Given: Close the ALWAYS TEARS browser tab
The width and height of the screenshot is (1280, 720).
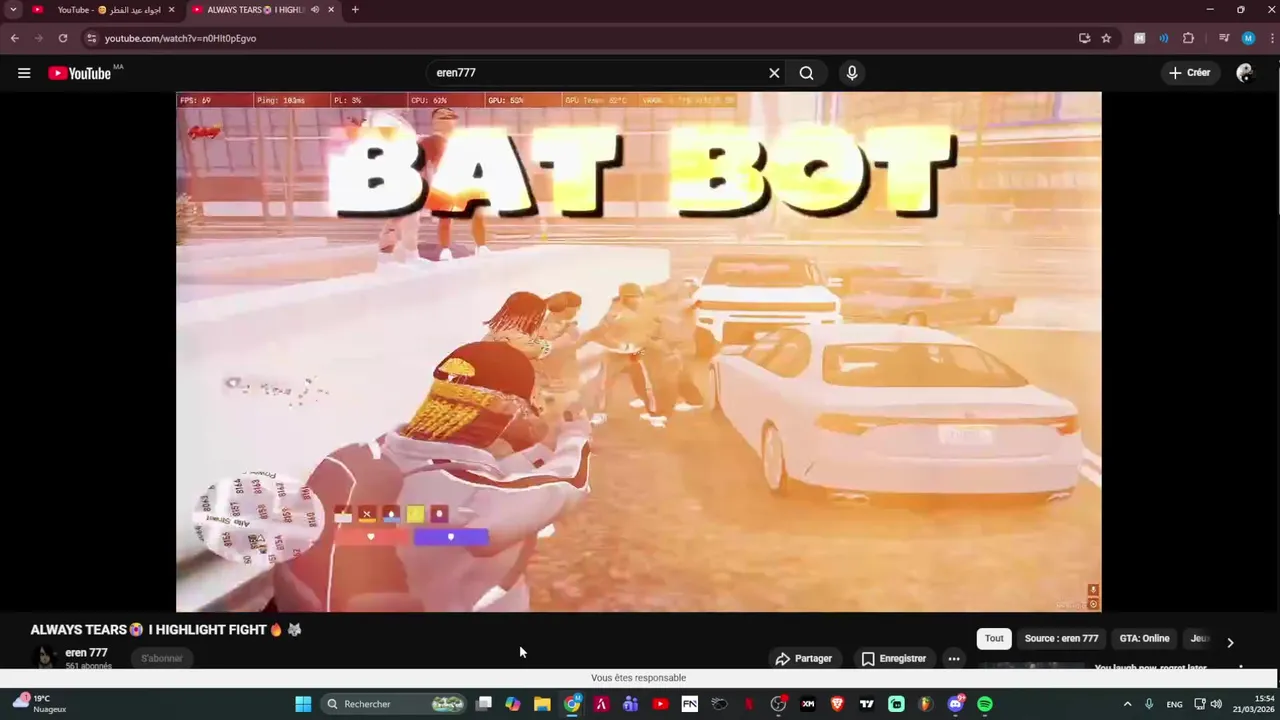Looking at the screenshot, I should pyautogui.click(x=331, y=10).
